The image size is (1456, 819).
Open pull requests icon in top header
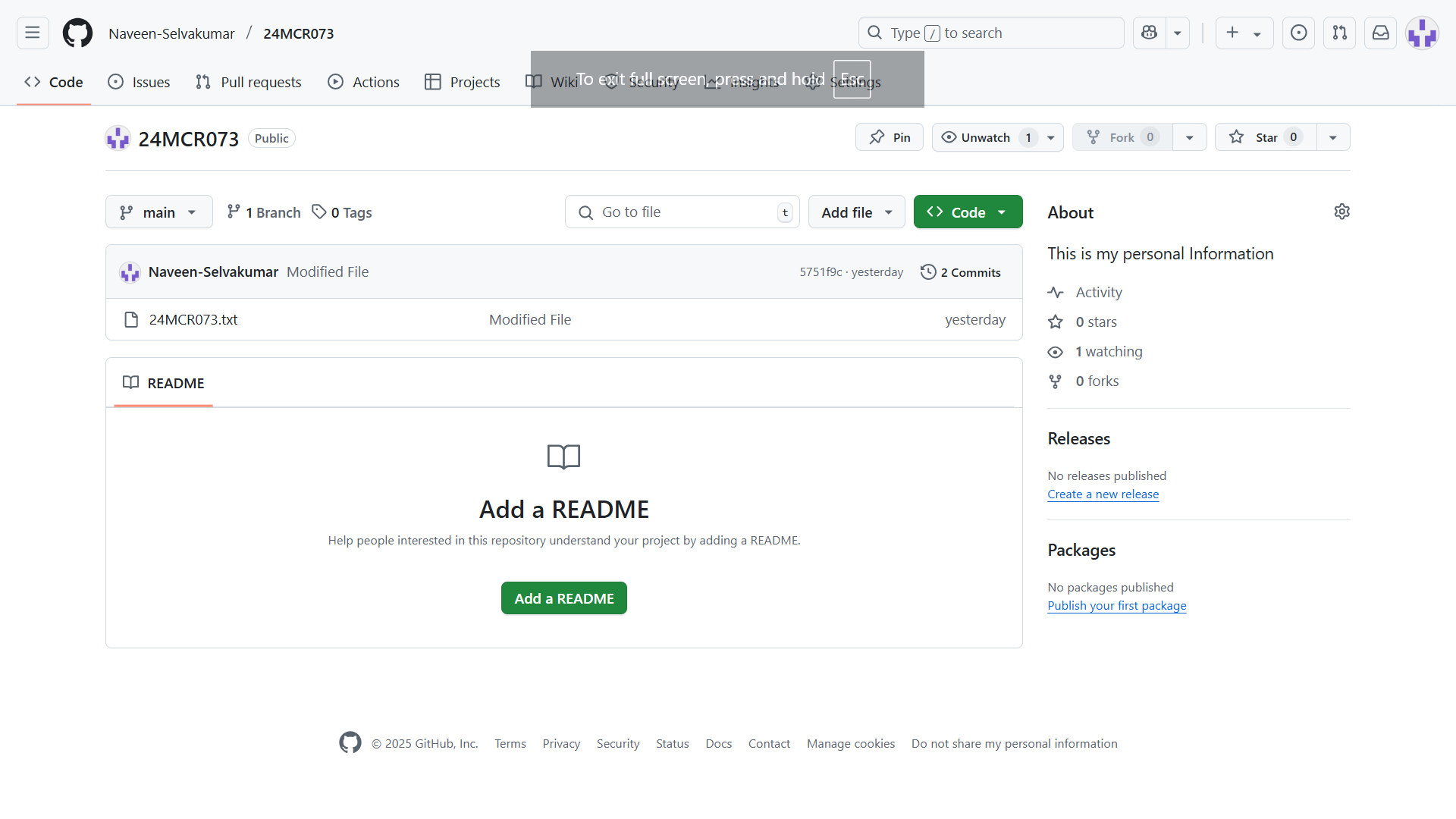pyautogui.click(x=1340, y=33)
